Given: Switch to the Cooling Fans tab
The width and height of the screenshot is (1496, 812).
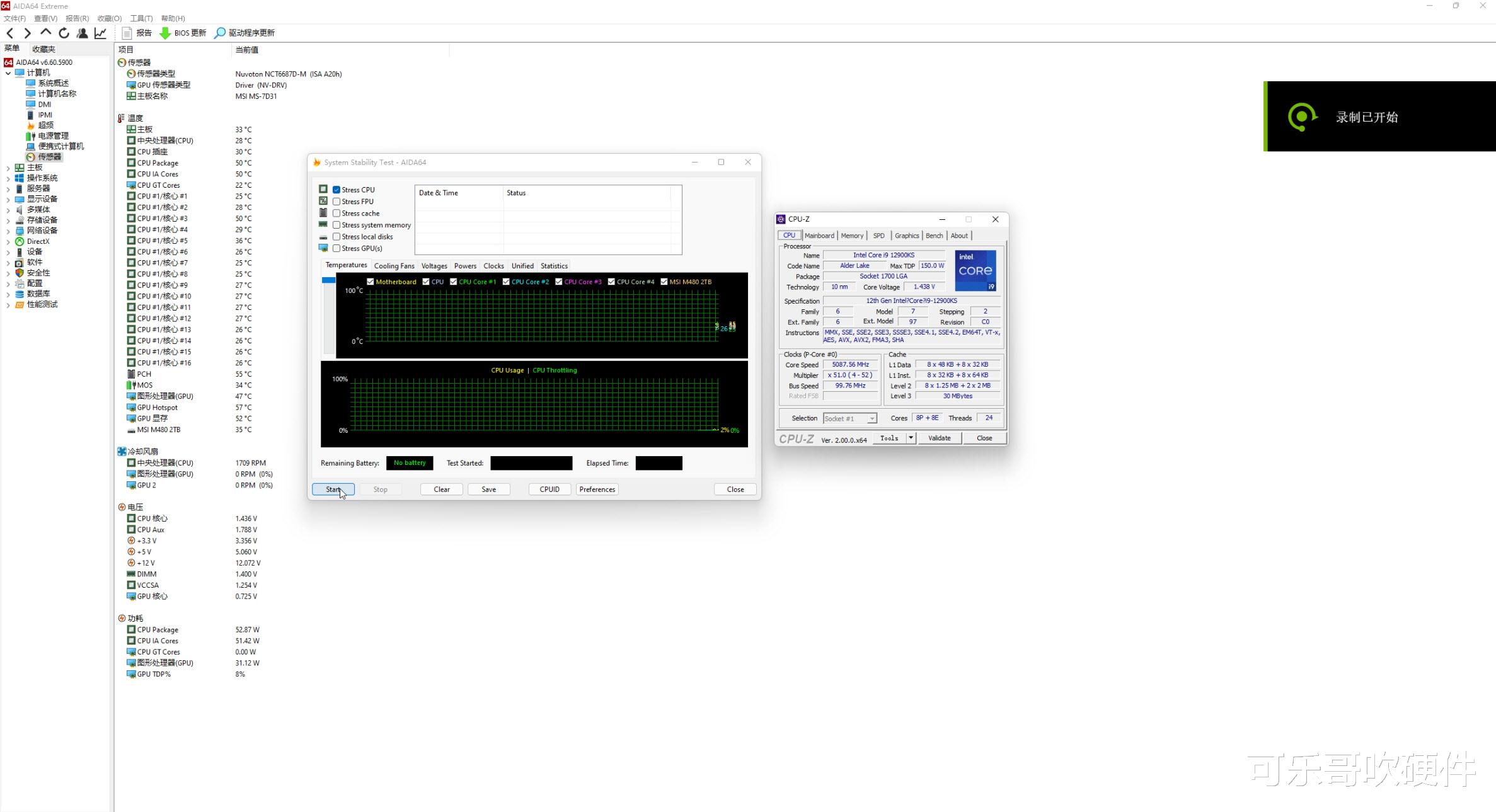Looking at the screenshot, I should pos(394,266).
